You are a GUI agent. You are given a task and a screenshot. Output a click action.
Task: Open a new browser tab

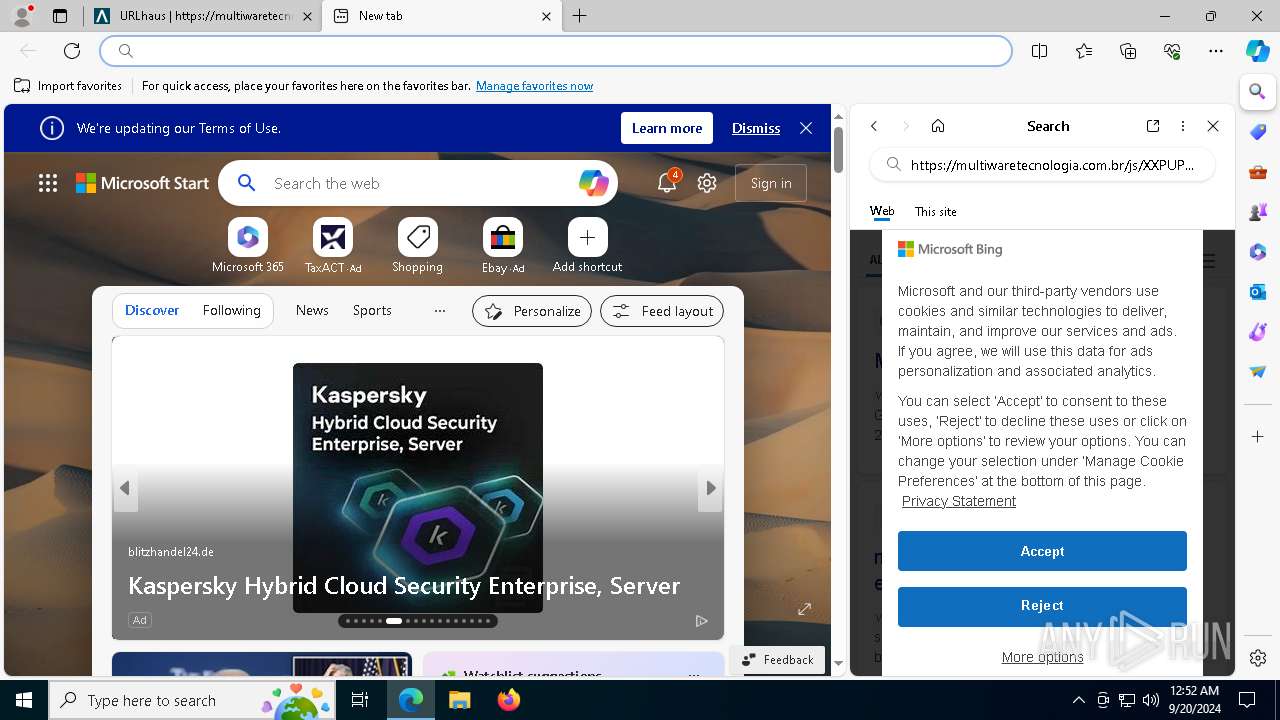coord(580,16)
